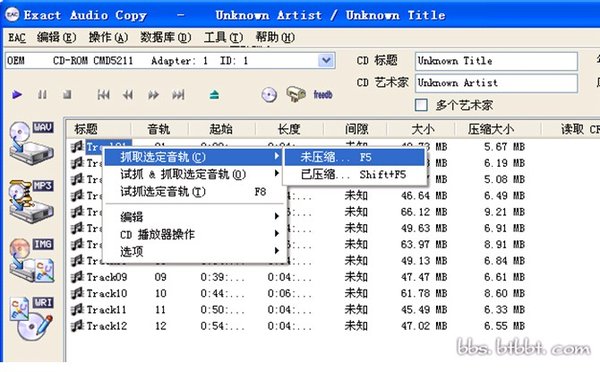Click the Stop playback button

pos(67,94)
